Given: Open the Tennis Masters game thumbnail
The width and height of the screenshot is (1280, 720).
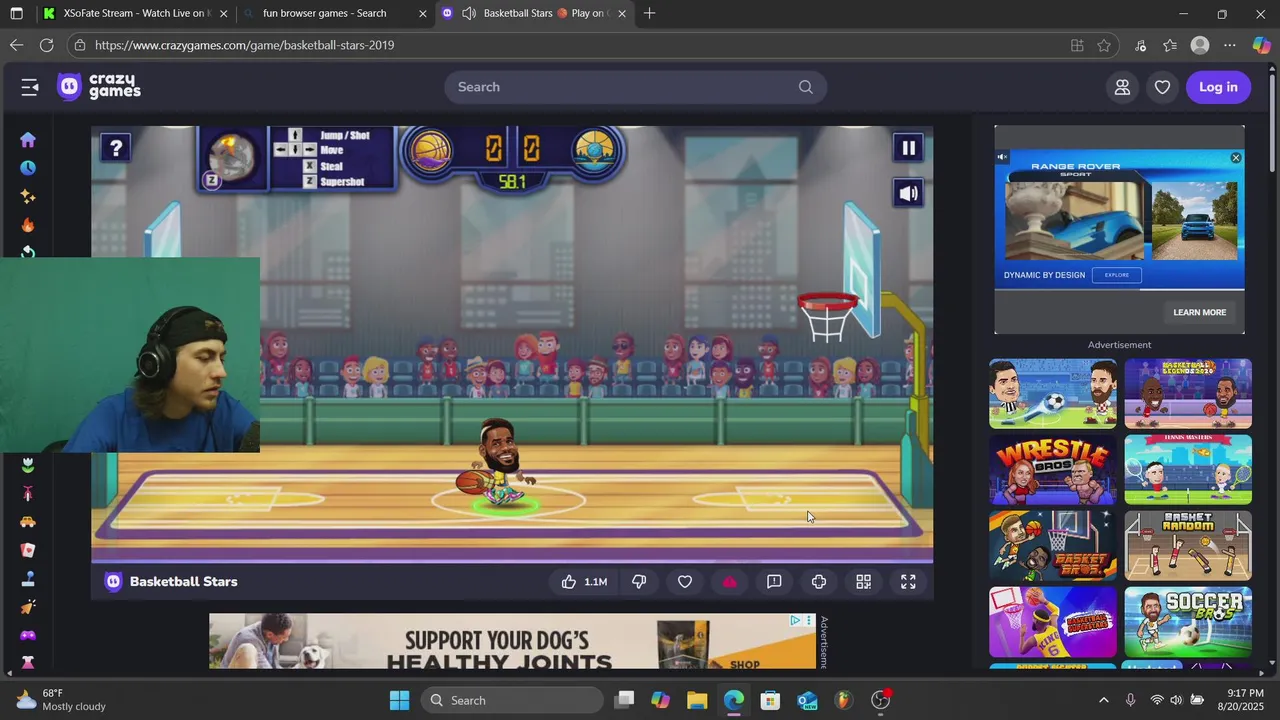Looking at the screenshot, I should tap(1188, 470).
